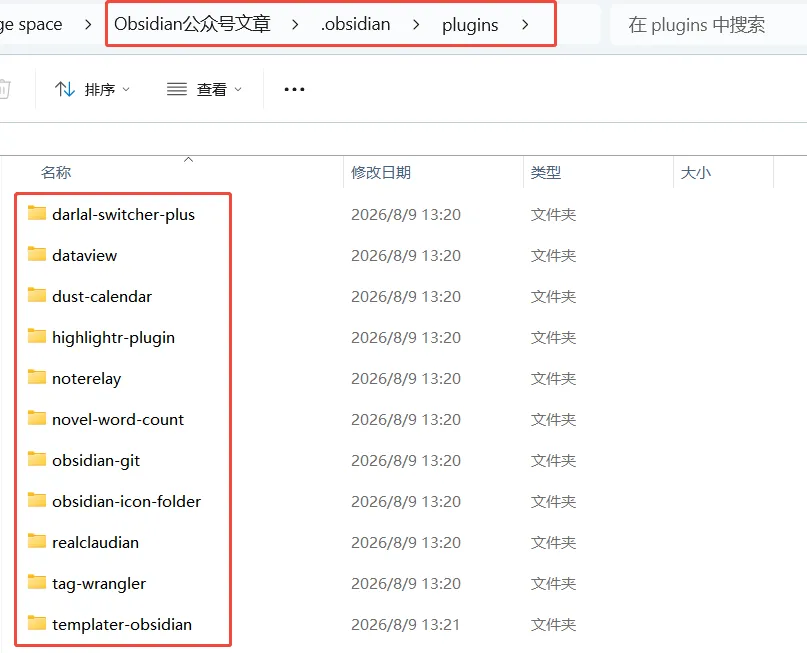Click the modified date of dataview row
Image resolution: width=807 pixels, height=653 pixels.
406,255
